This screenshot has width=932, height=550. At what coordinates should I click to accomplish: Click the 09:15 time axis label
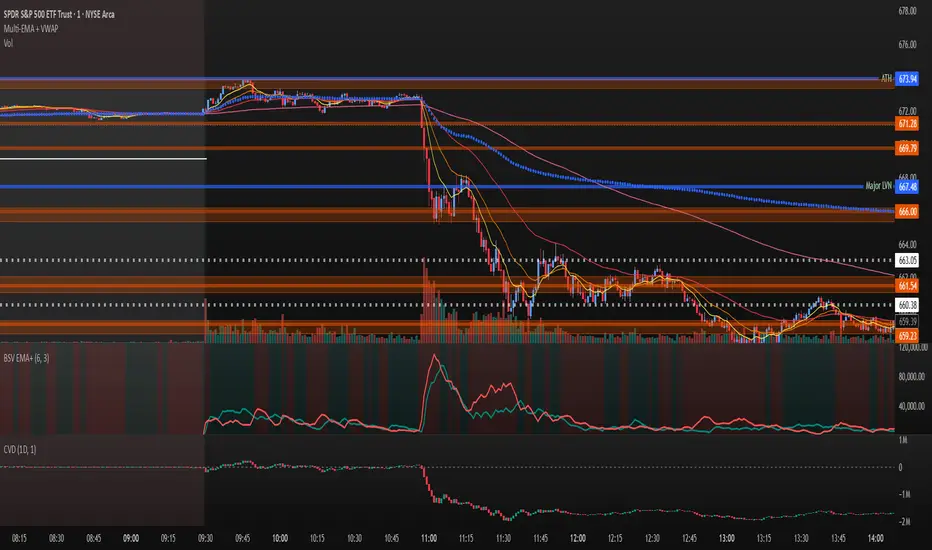tap(168, 538)
